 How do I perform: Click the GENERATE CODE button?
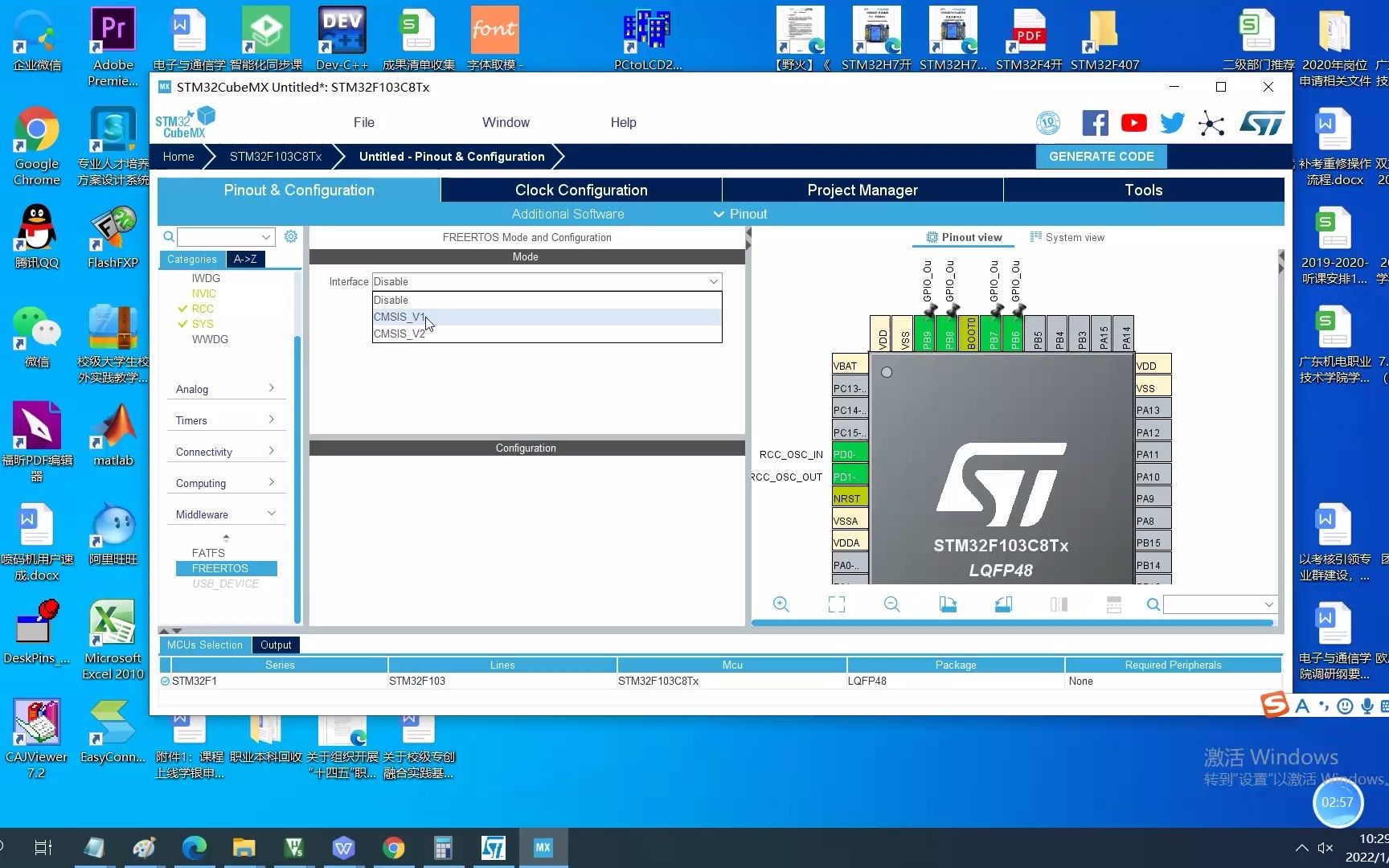(1101, 157)
